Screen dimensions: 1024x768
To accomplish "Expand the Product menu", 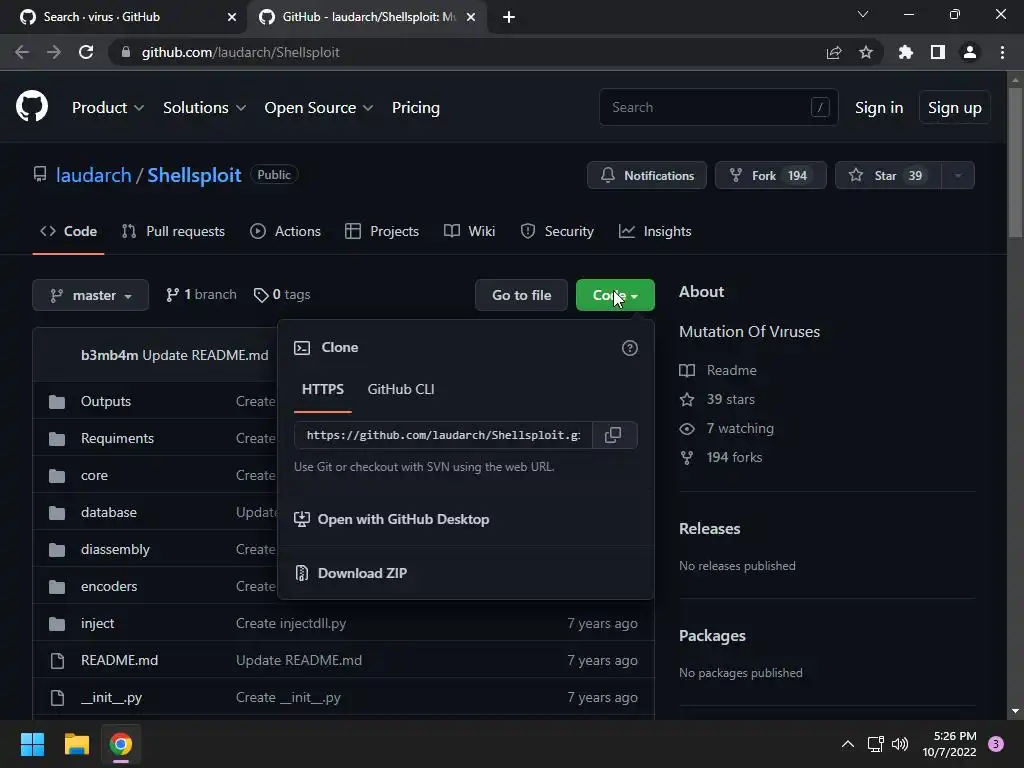I will coord(108,108).
